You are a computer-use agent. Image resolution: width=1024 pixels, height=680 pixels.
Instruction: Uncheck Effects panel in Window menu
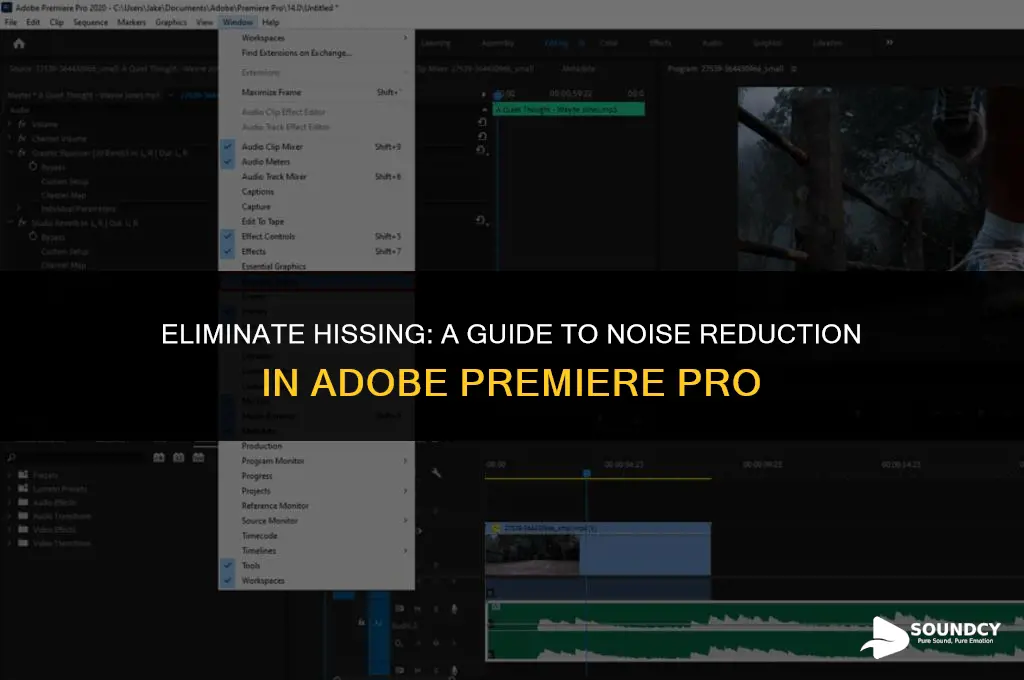tap(228, 251)
